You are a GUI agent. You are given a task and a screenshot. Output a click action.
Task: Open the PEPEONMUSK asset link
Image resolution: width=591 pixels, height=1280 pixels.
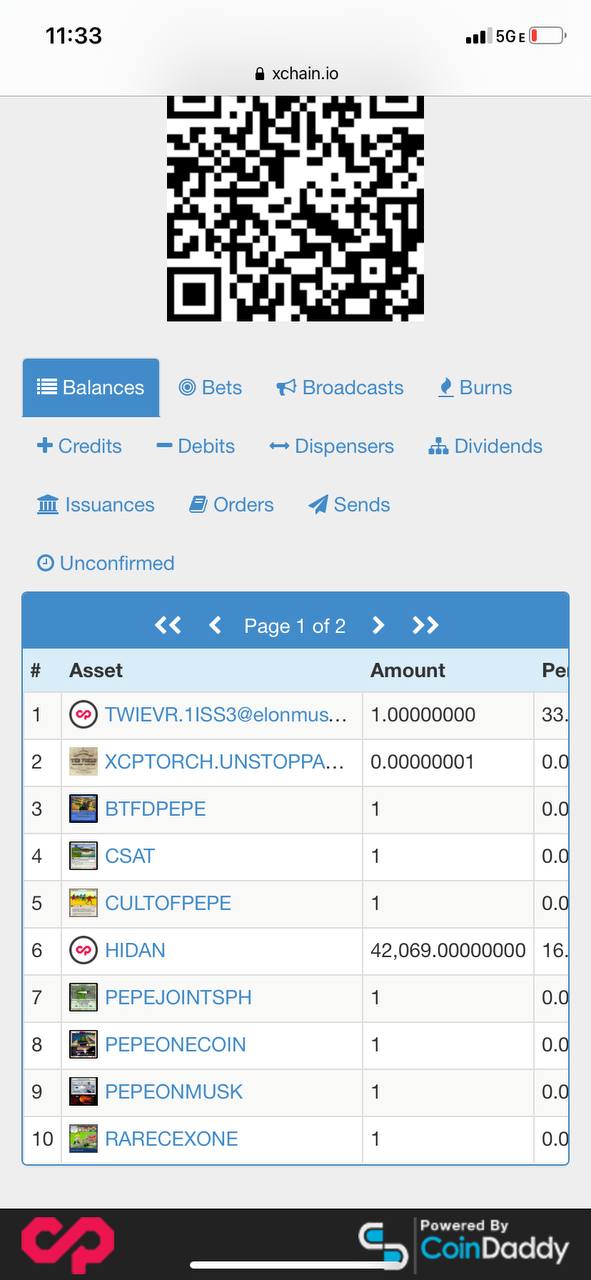click(174, 1091)
